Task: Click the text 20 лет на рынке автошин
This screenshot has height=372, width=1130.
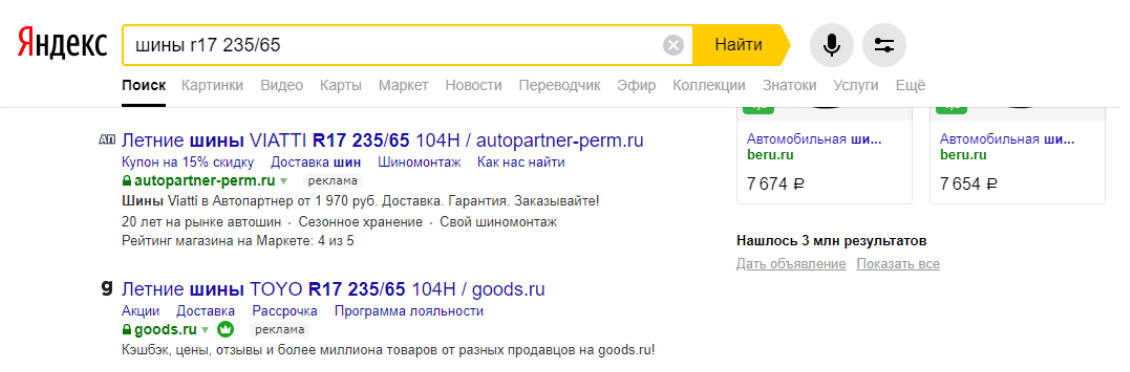Action: tap(202, 222)
